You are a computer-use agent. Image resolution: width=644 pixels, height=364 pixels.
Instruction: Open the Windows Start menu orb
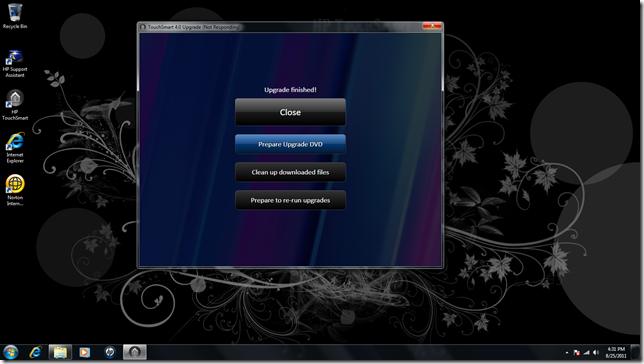11,352
